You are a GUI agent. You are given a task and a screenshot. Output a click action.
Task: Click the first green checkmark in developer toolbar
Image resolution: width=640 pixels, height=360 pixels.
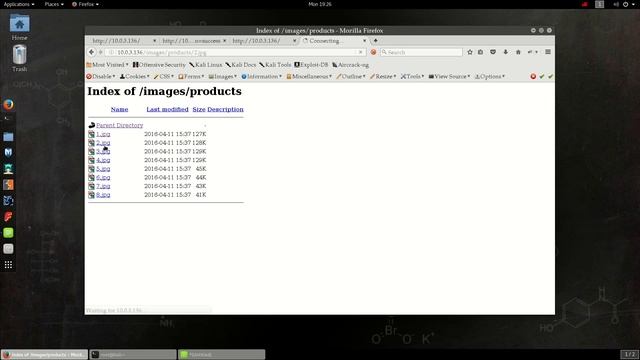click(542, 77)
